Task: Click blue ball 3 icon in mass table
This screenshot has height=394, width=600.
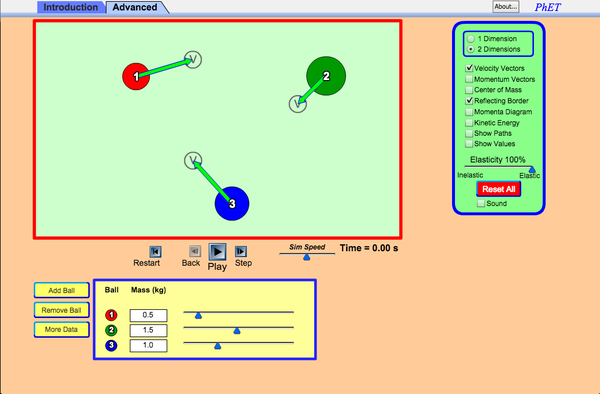Action: 111,345
